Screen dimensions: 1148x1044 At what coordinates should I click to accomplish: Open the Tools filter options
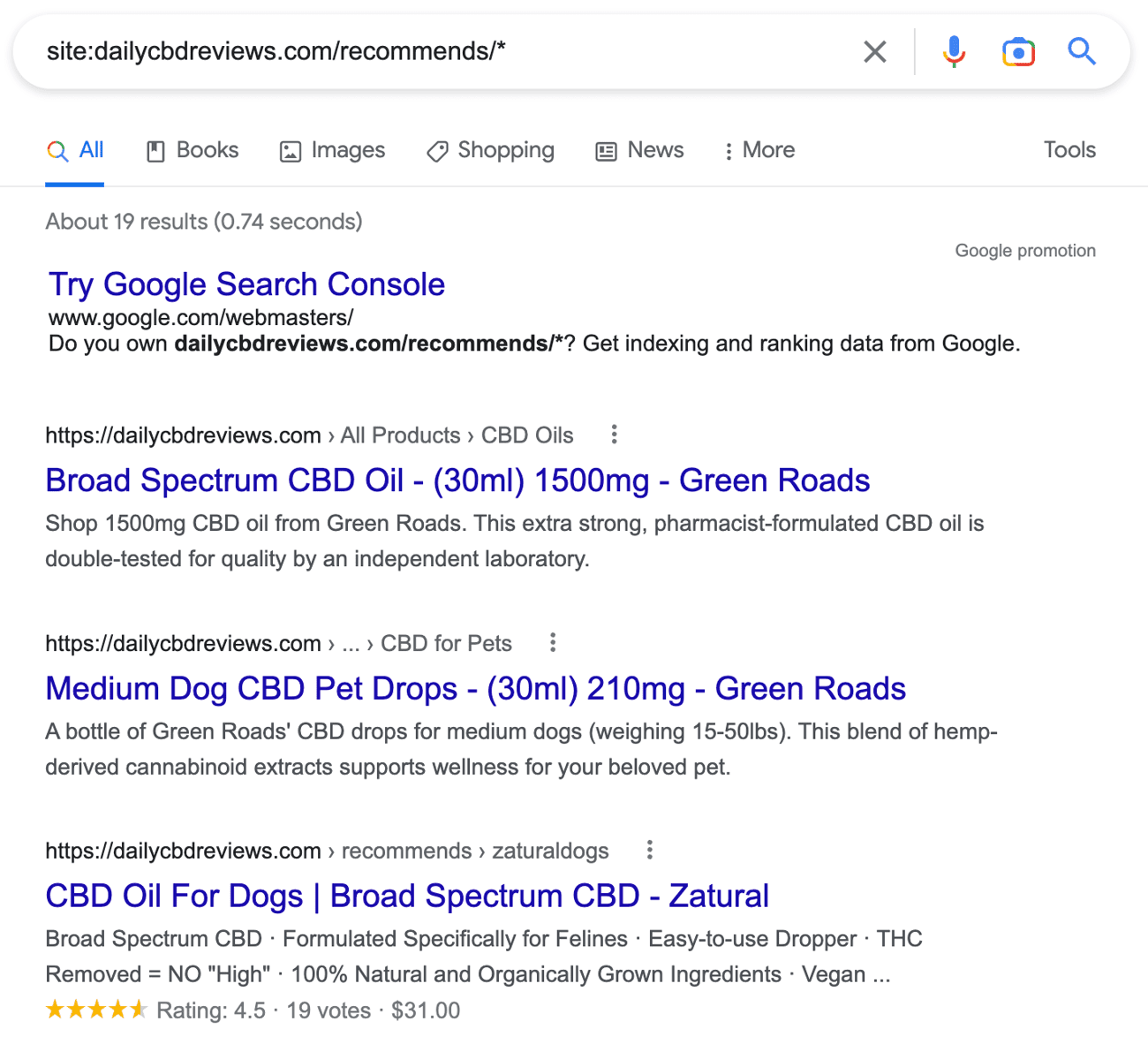(1069, 150)
